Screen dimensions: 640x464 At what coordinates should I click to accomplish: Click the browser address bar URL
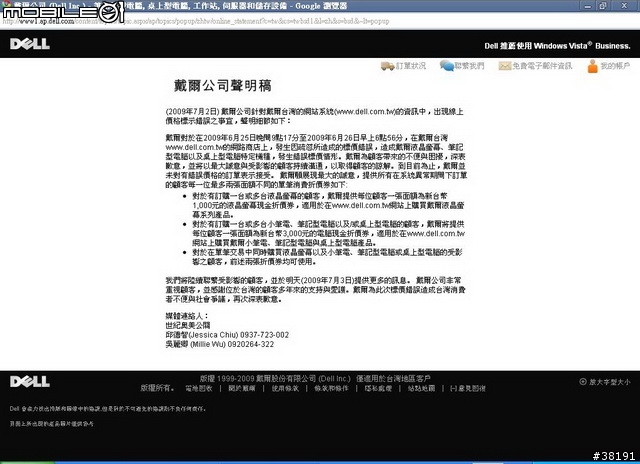coord(196,21)
